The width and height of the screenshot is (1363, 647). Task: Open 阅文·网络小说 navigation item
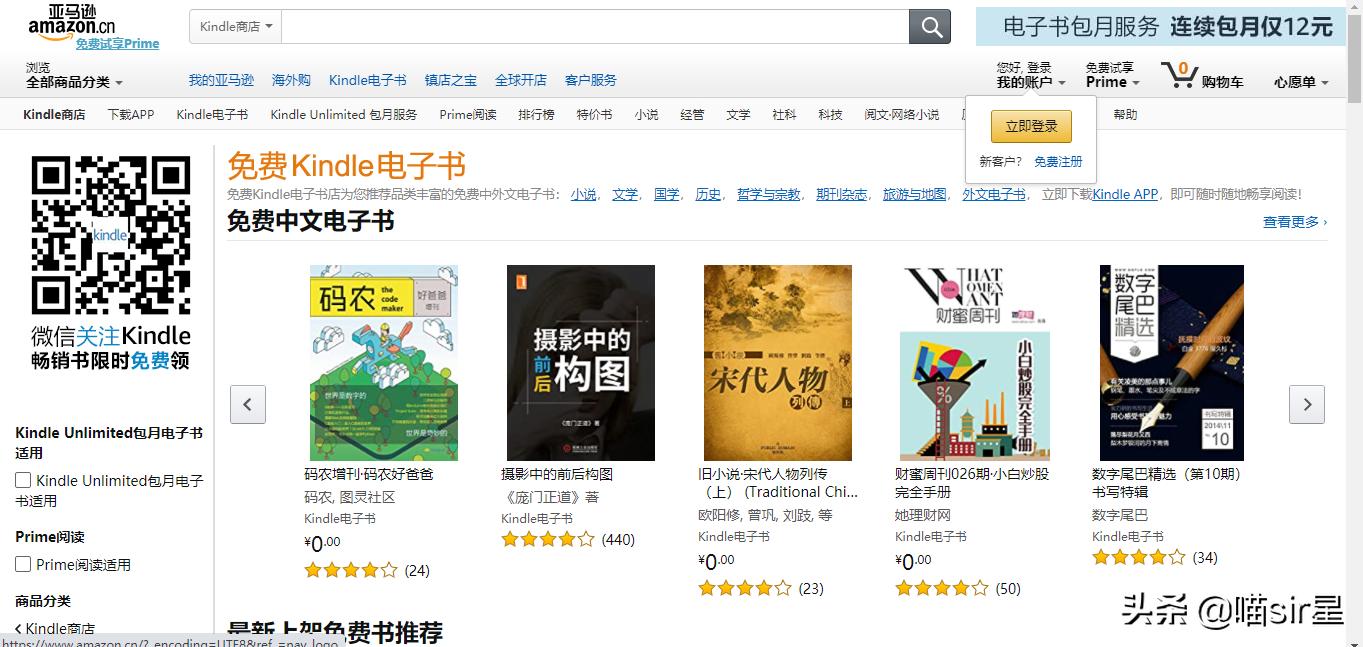pos(902,114)
